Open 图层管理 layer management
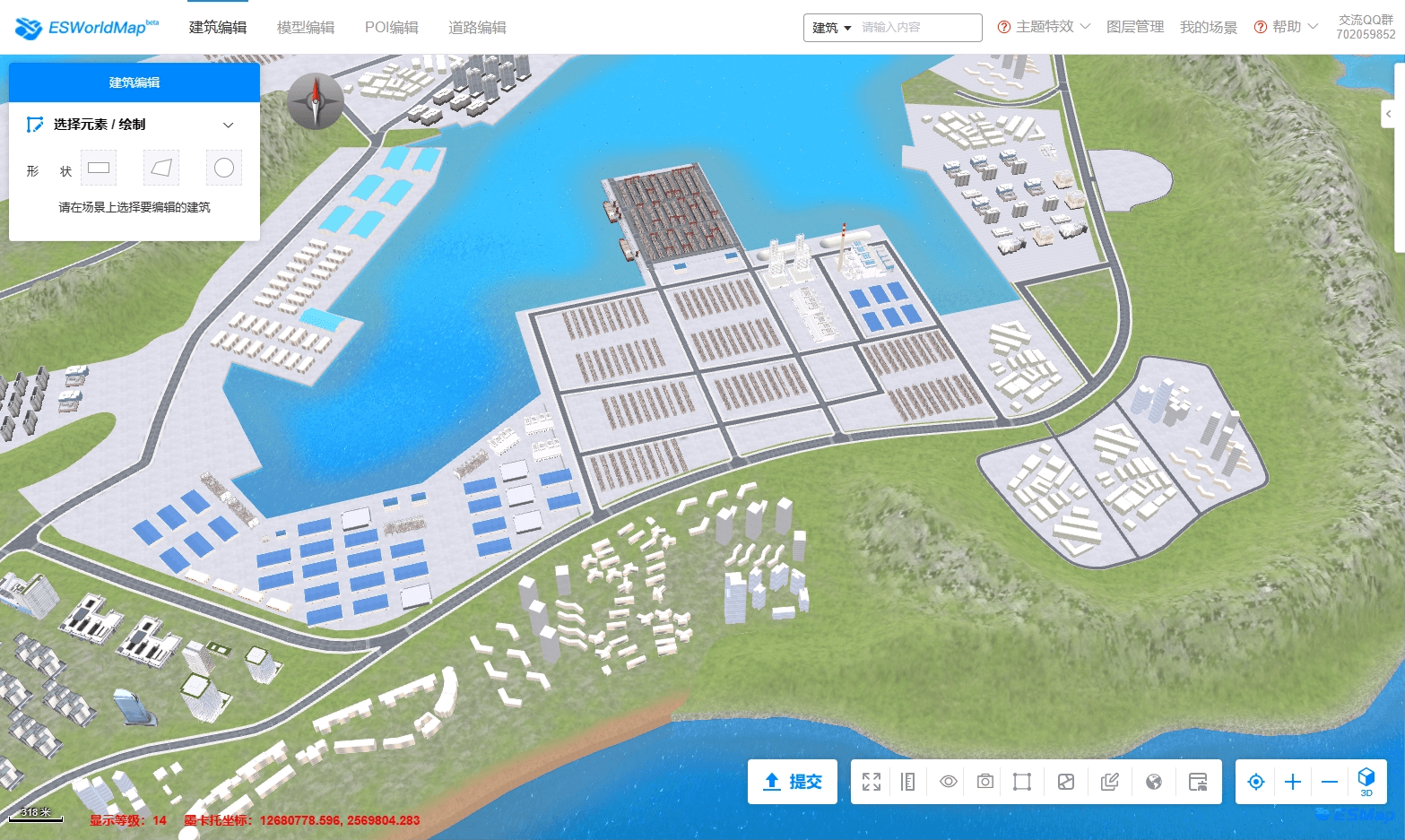This screenshot has width=1405, height=840. pyautogui.click(x=1134, y=27)
